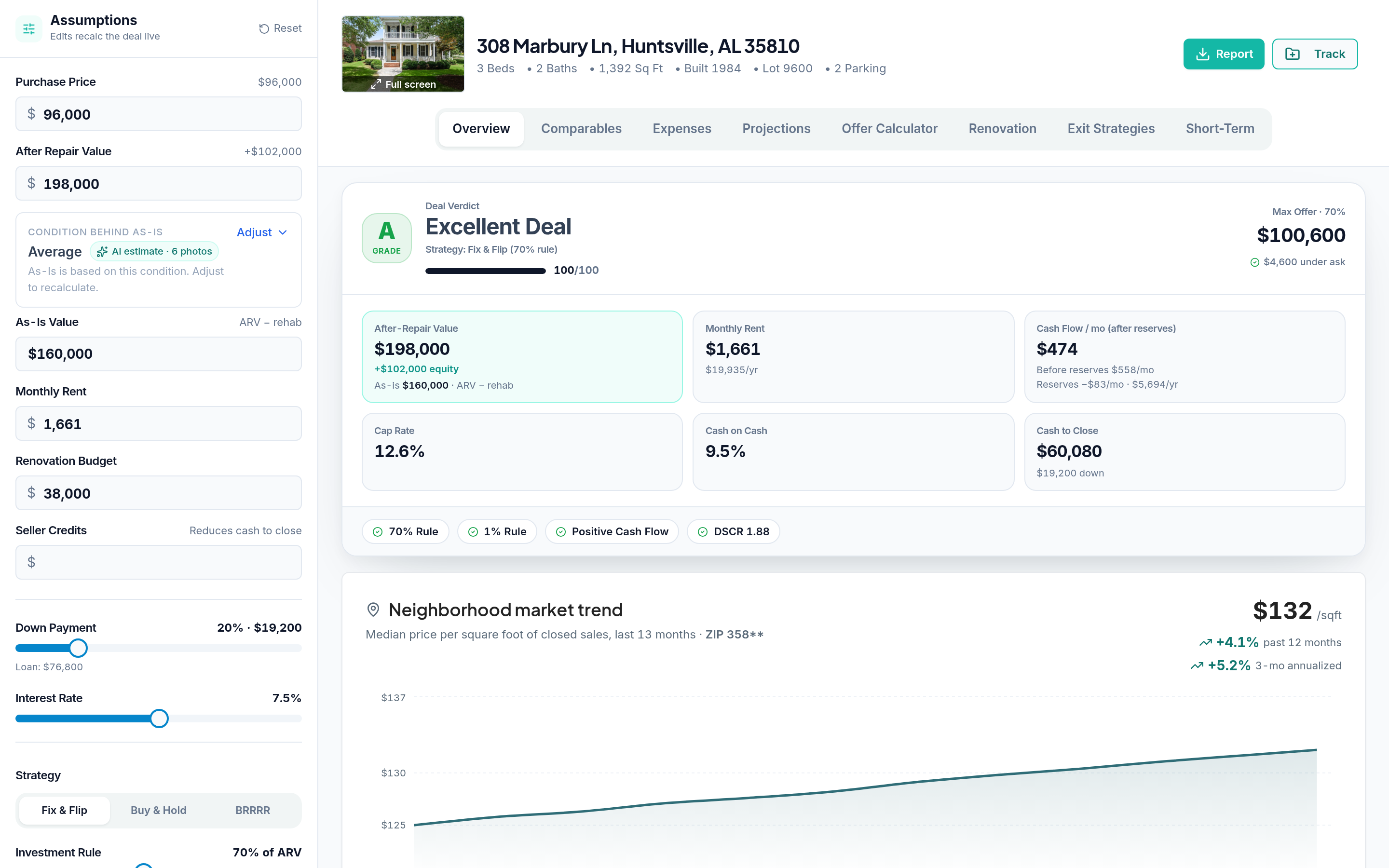Viewport: 1389px width, 868px height.
Task: Click the Cash Flow / mo card
Action: (x=1184, y=357)
